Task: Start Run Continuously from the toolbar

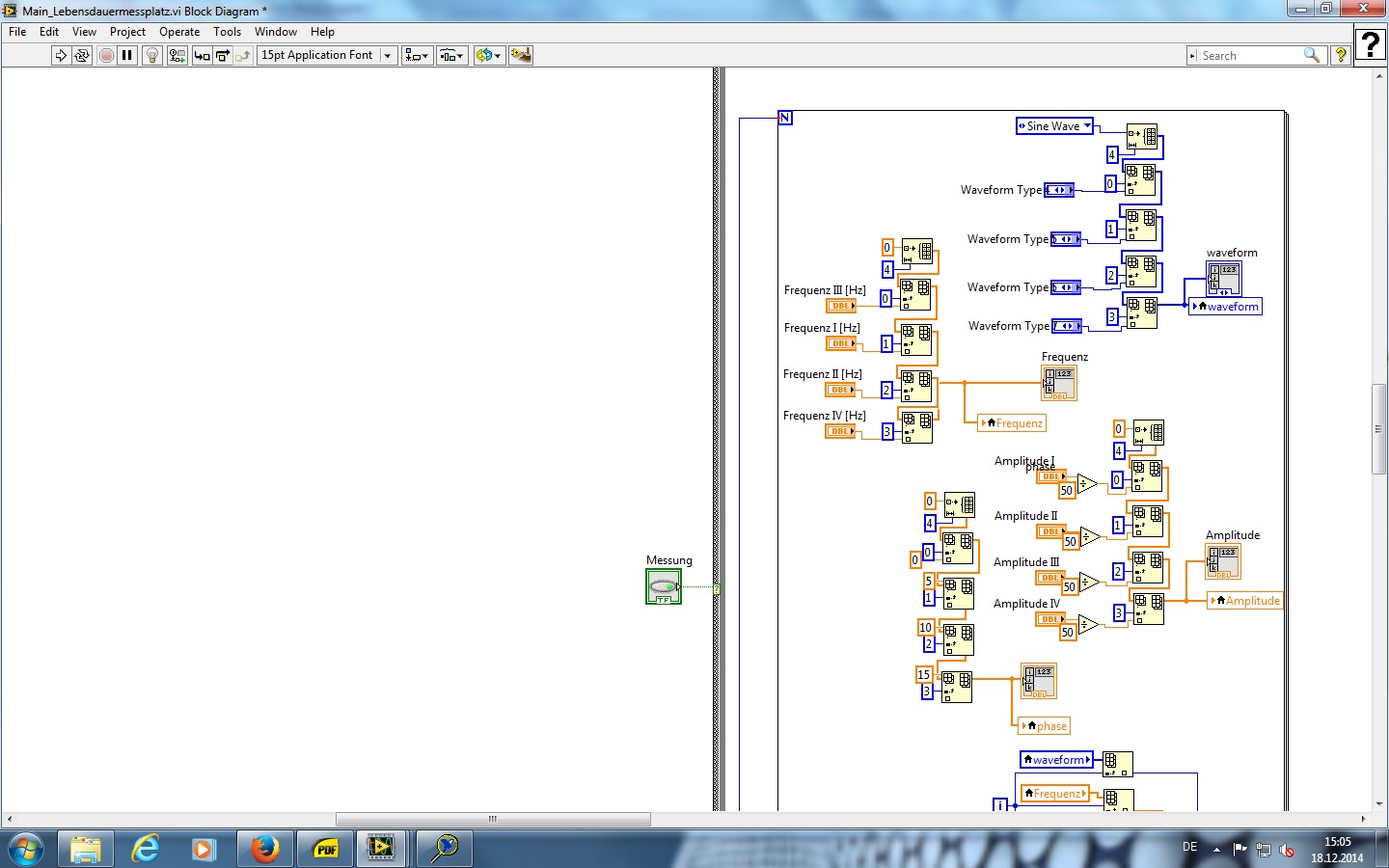Action: [82, 56]
